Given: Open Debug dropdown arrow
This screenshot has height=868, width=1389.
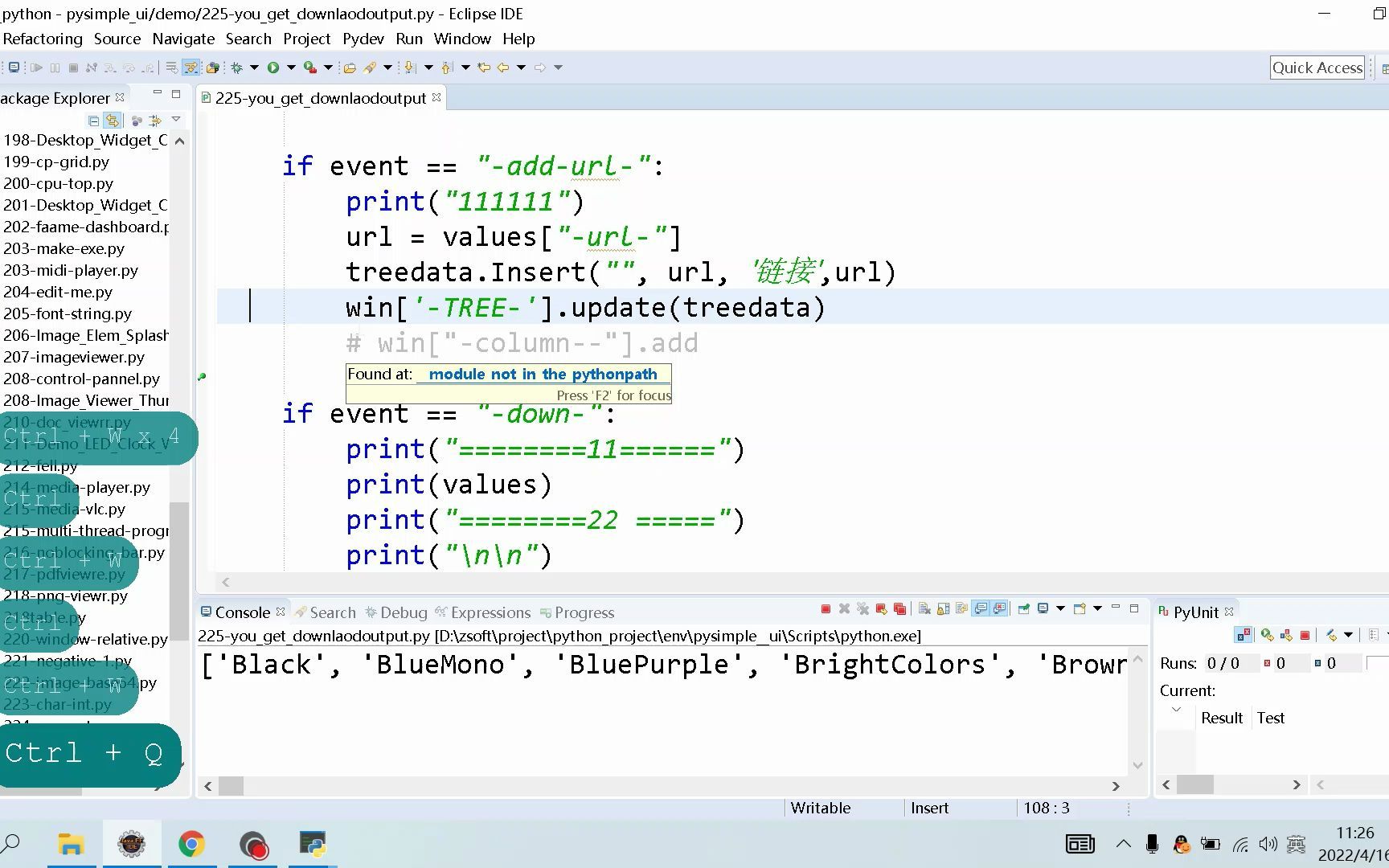Looking at the screenshot, I should 254,68.
